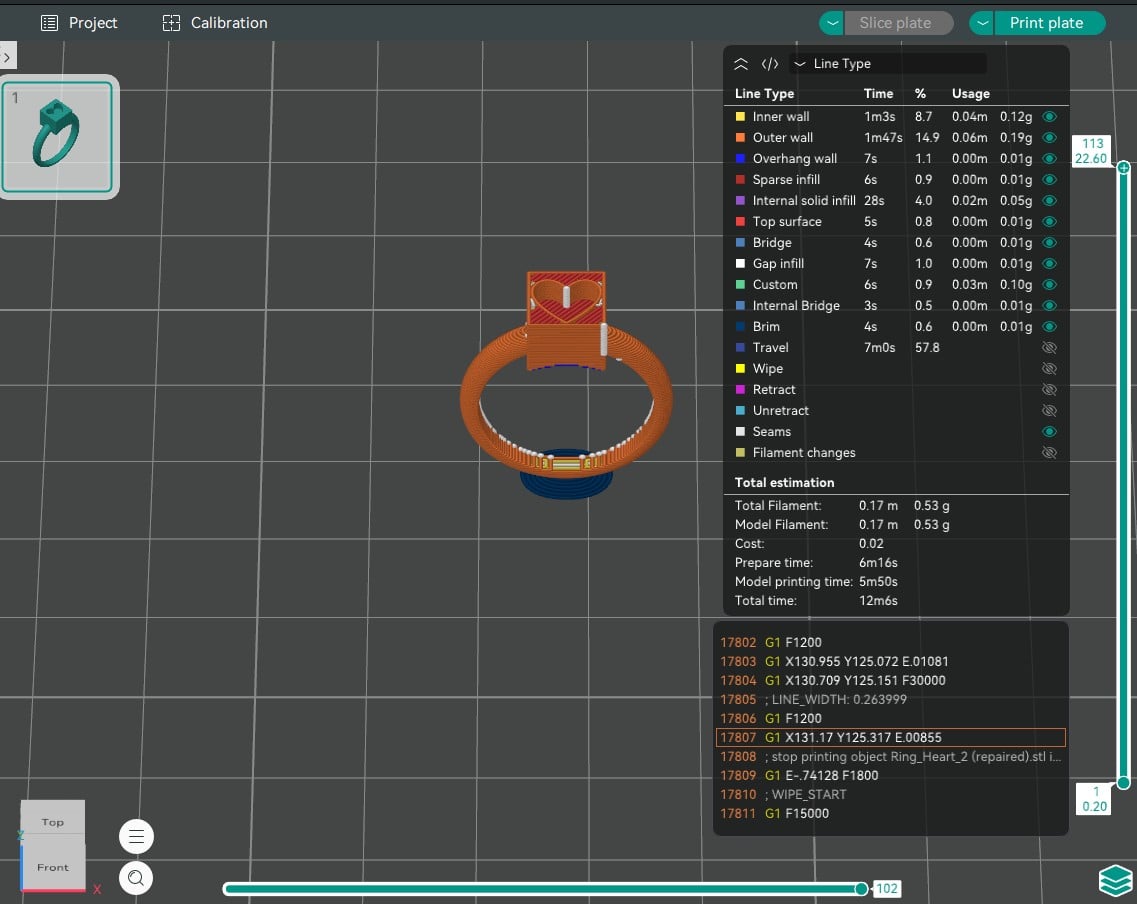Image resolution: width=1137 pixels, height=904 pixels.
Task: Show Retract markers
Action: click(x=1049, y=390)
